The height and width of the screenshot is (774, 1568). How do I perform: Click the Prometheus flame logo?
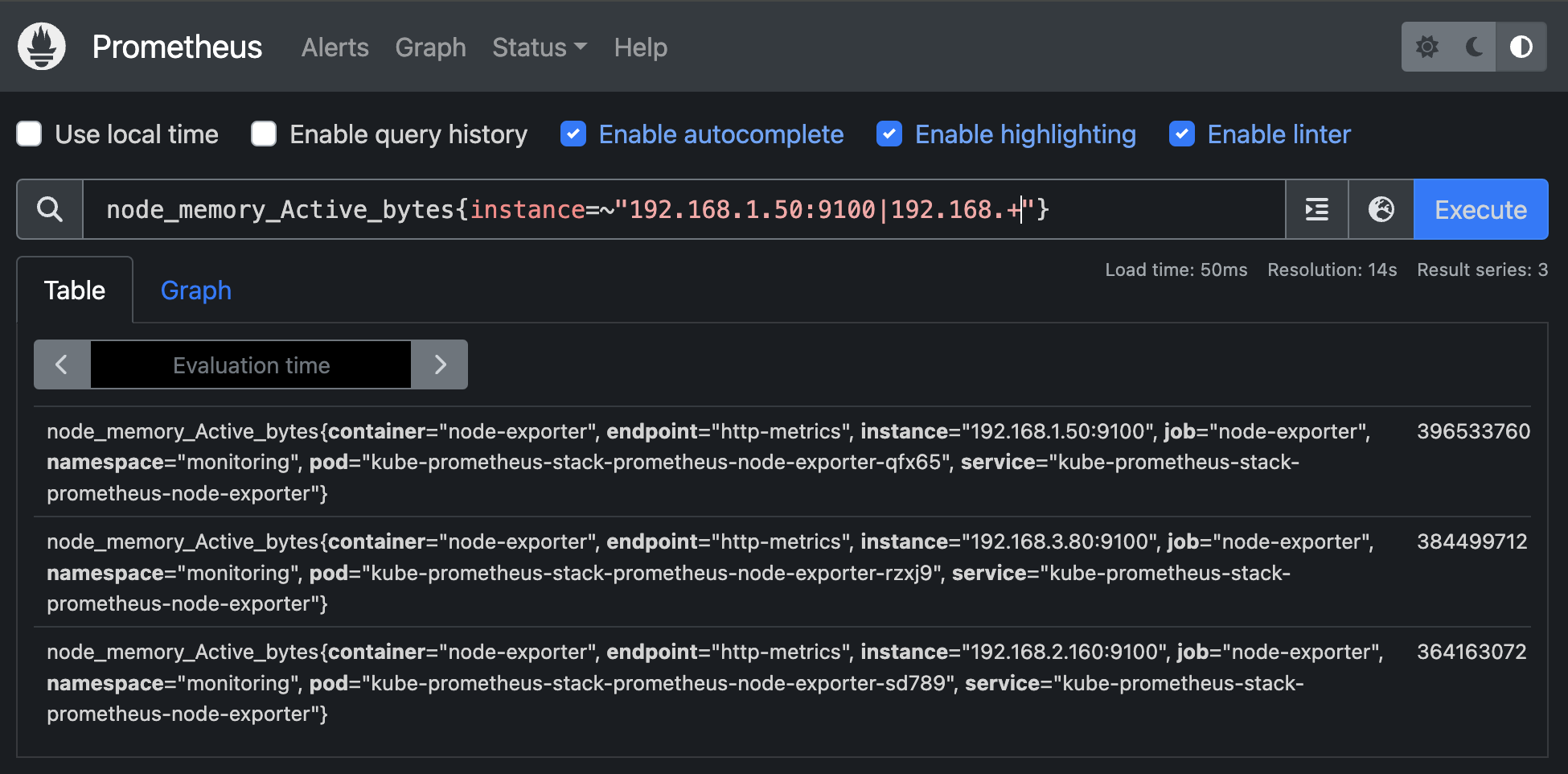coord(42,47)
